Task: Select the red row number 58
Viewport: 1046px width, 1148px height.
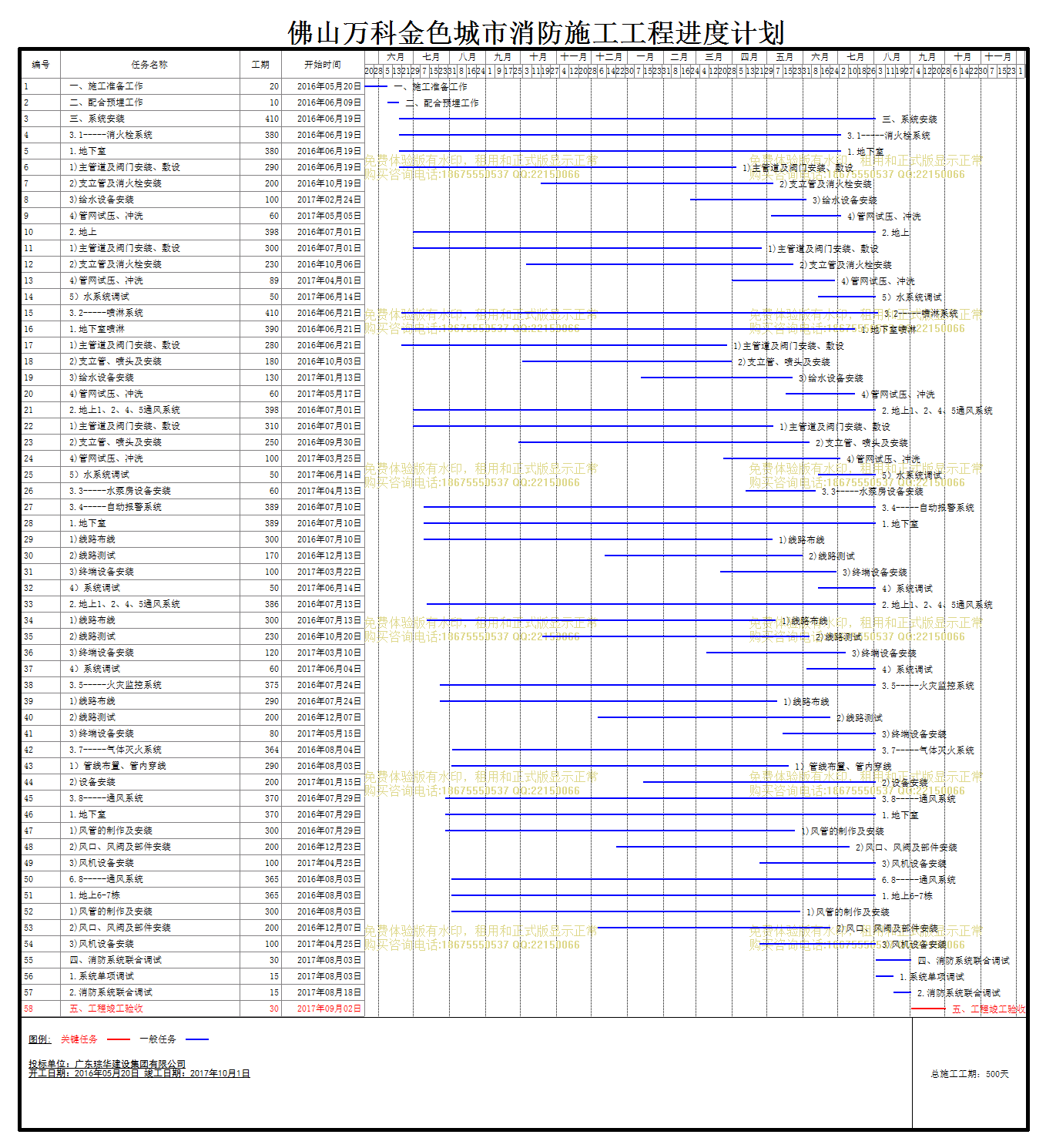Action: (41, 1009)
